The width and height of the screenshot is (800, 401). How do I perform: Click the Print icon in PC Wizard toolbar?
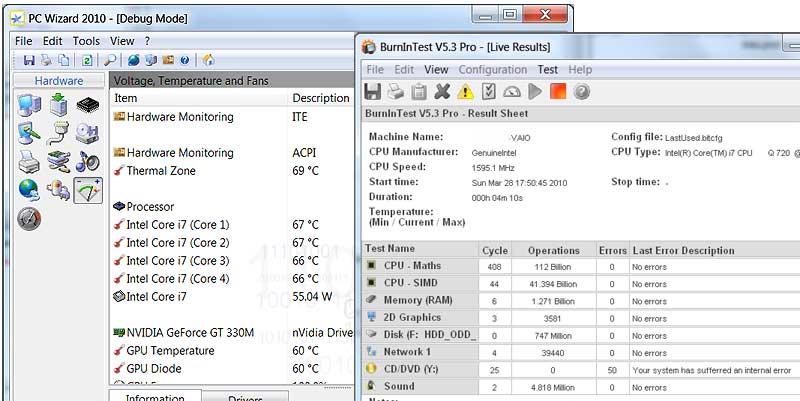coord(46,60)
